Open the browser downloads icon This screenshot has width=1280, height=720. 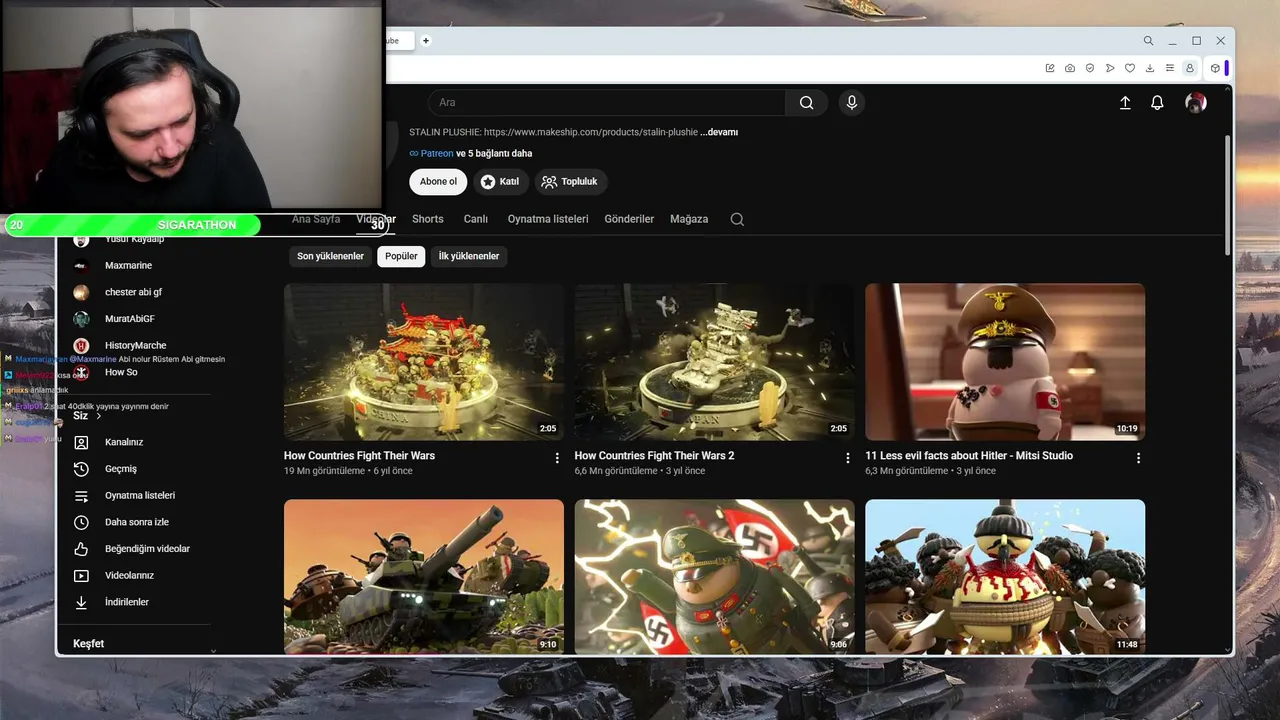coord(1150,68)
